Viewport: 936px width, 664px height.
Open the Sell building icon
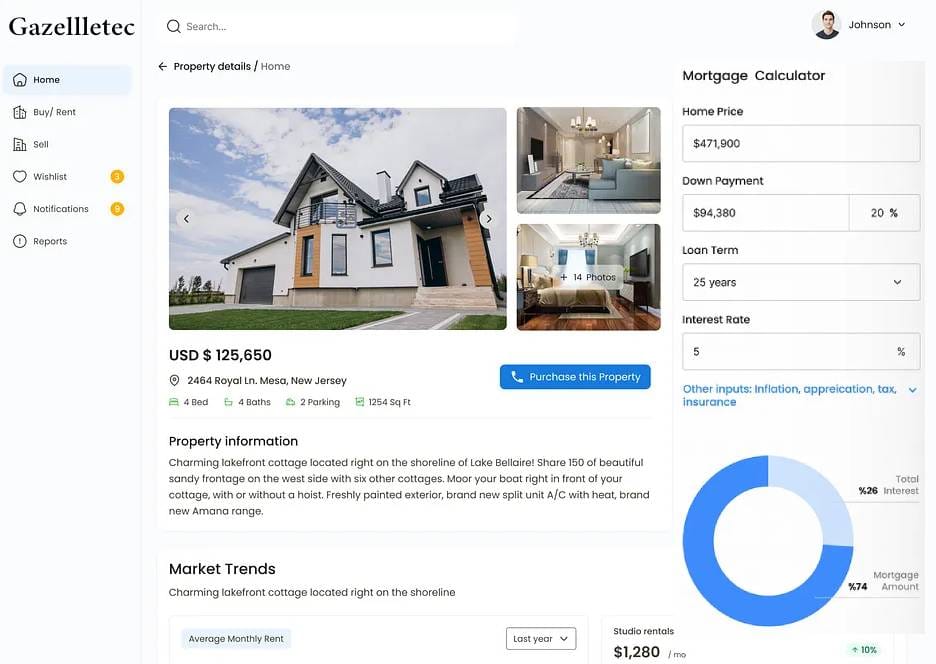[20, 144]
